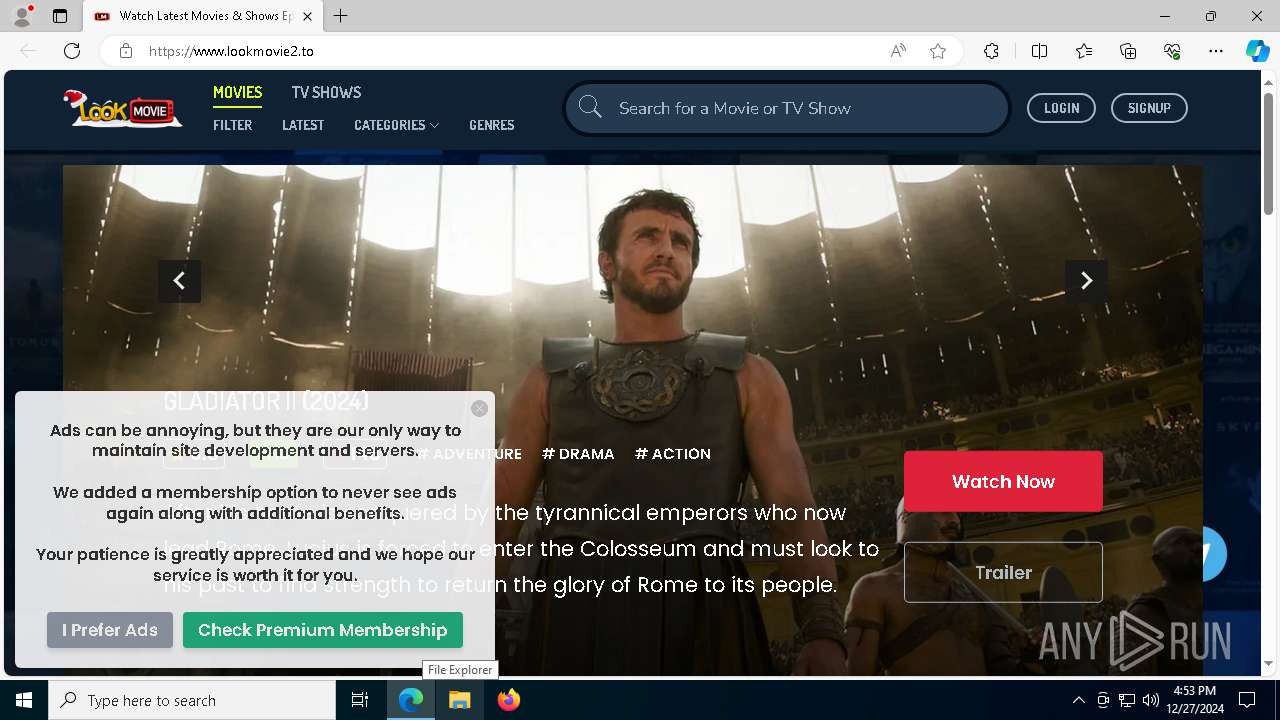1280x720 pixels.
Task: Play the Gladiator II Trailer
Action: click(x=1003, y=572)
